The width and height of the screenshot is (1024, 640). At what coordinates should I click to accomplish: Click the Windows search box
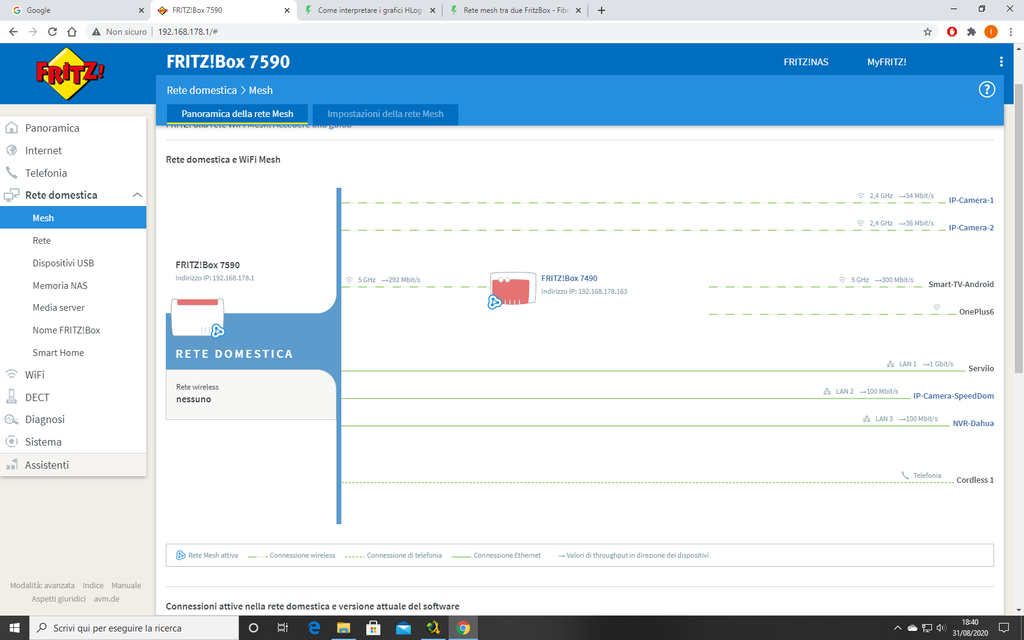tap(134, 628)
